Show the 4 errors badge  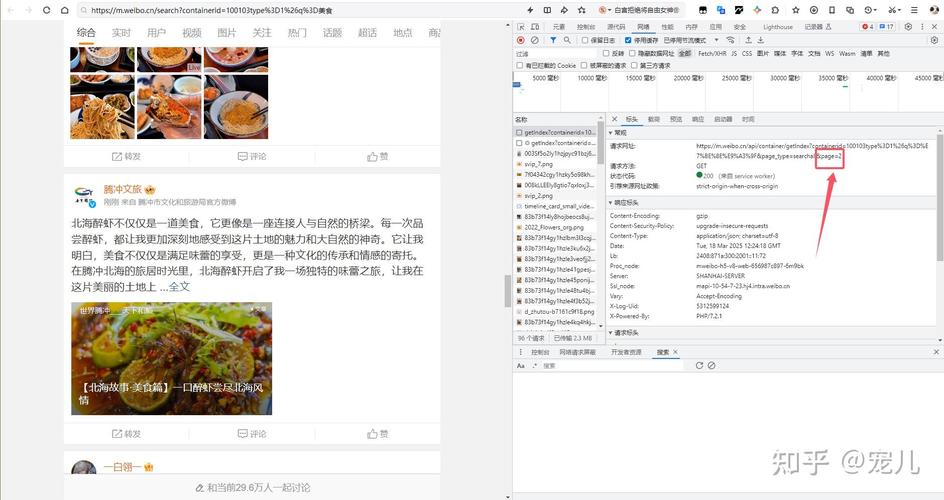point(868,27)
